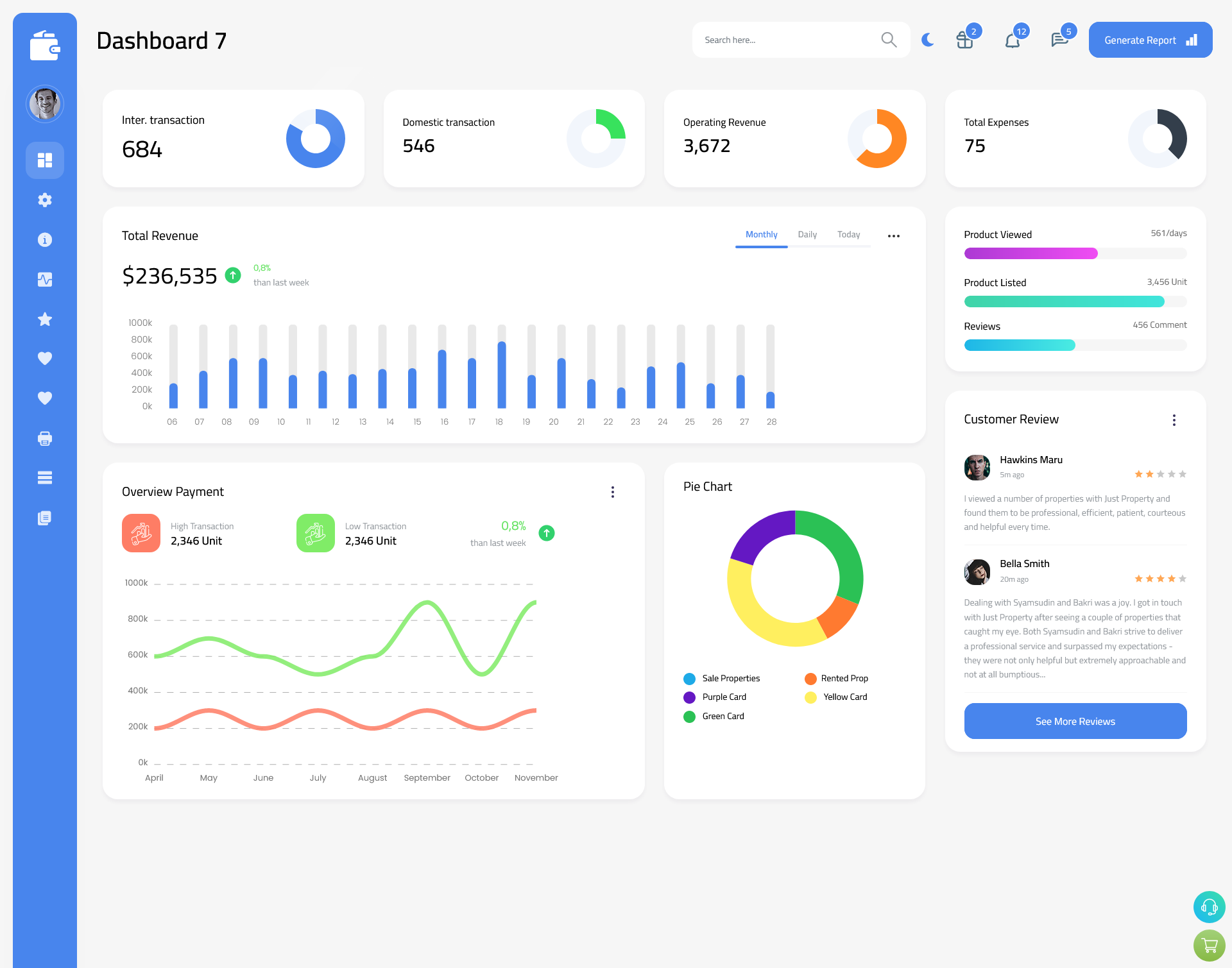Click the info panel icon
Viewport: 1232px width, 968px height.
(44, 239)
